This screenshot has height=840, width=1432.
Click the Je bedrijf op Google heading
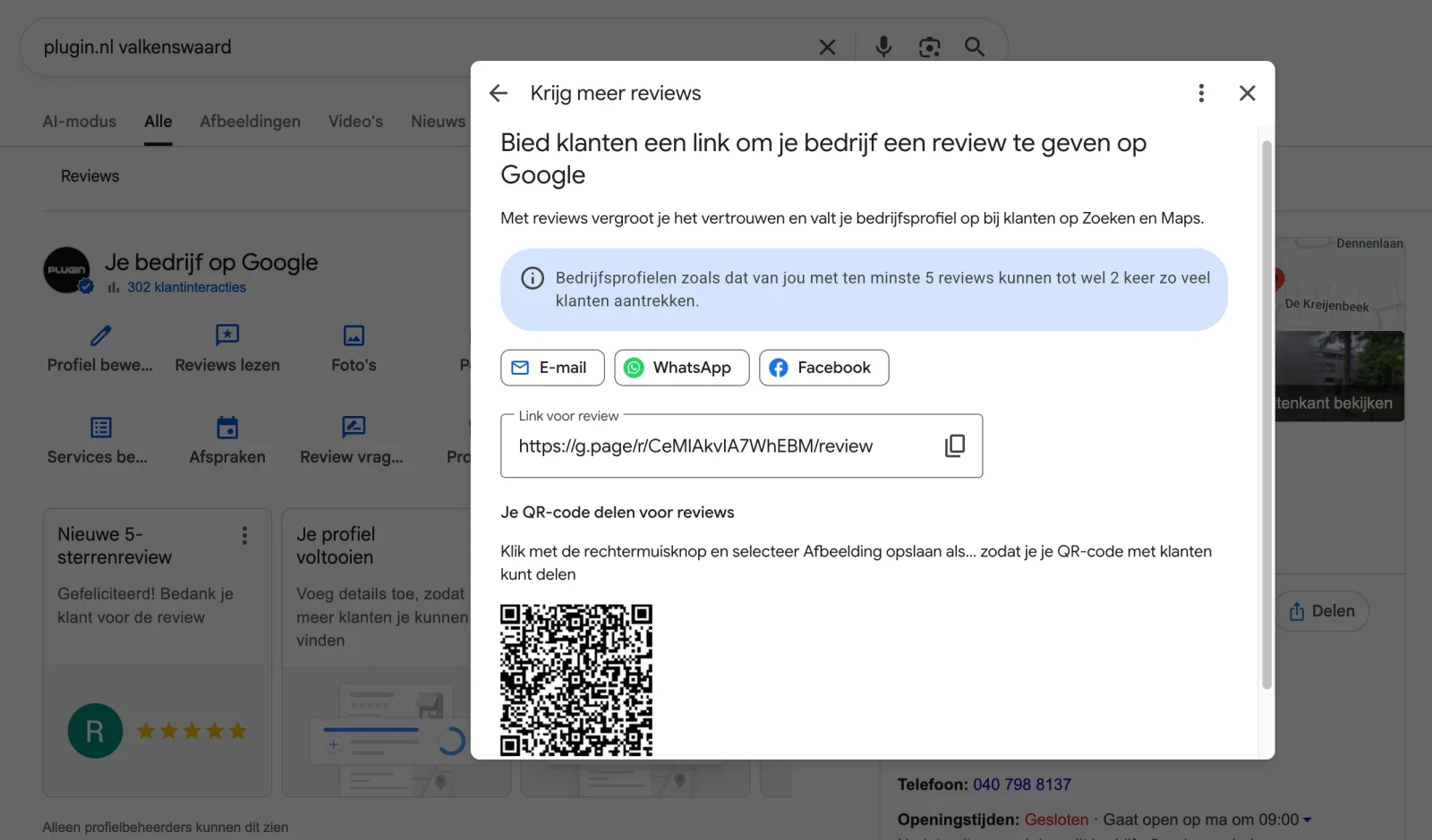pyautogui.click(x=211, y=262)
